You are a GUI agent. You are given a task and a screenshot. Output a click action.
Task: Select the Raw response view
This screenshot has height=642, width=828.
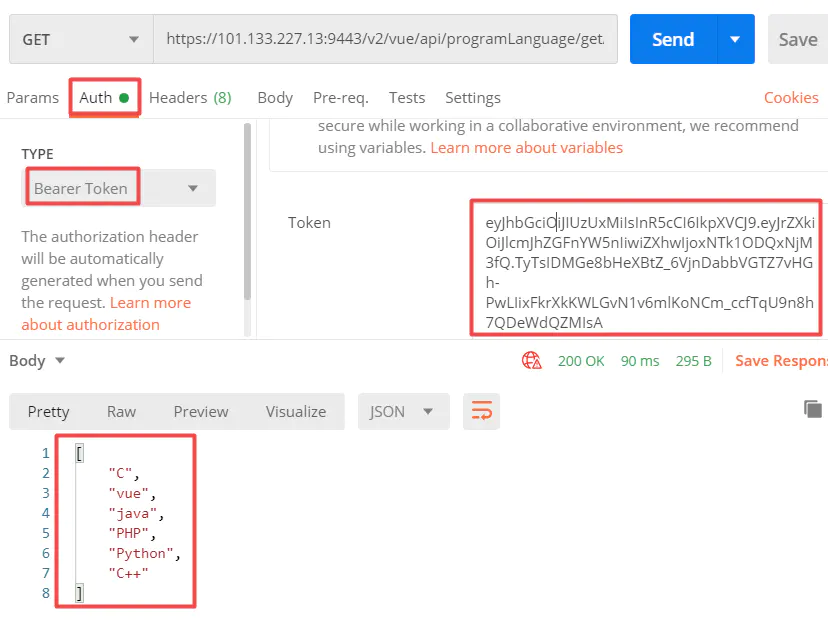[121, 411]
